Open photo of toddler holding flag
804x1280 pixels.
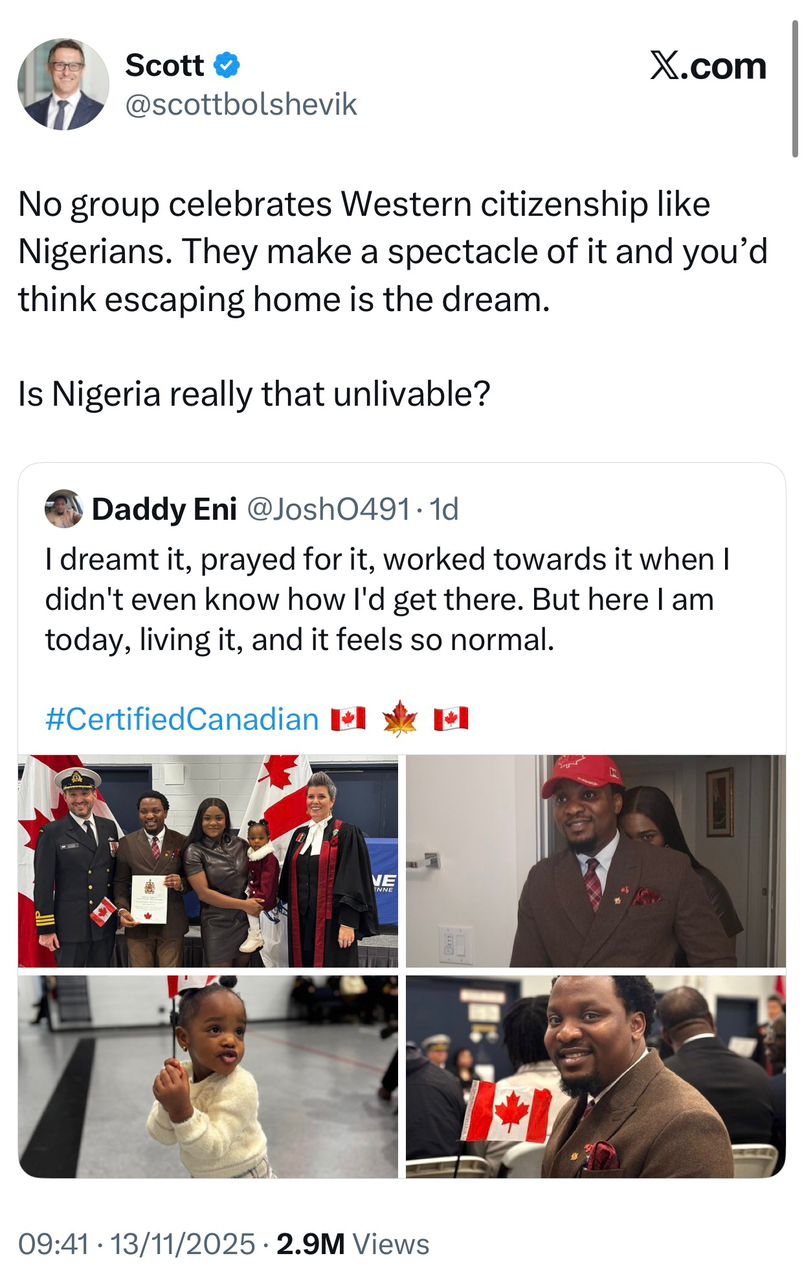207,1076
